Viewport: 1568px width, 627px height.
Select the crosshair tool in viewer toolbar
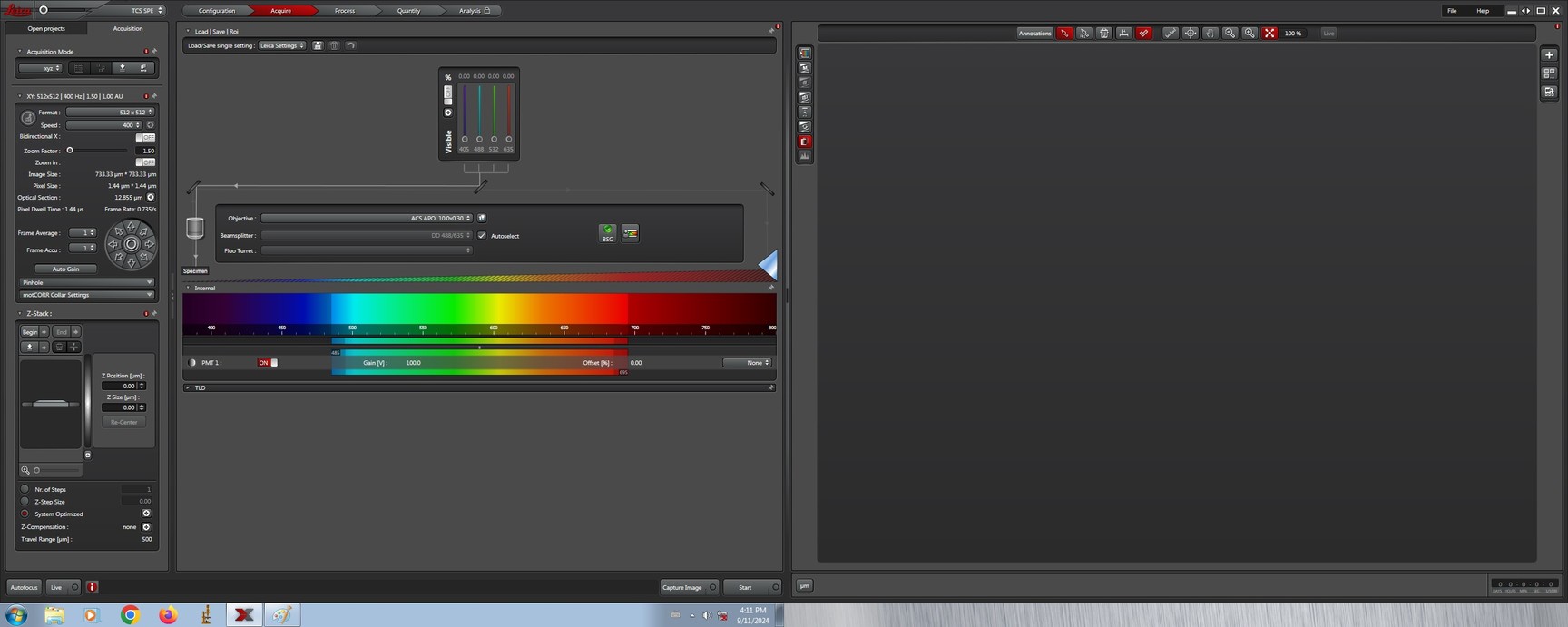click(x=1191, y=34)
